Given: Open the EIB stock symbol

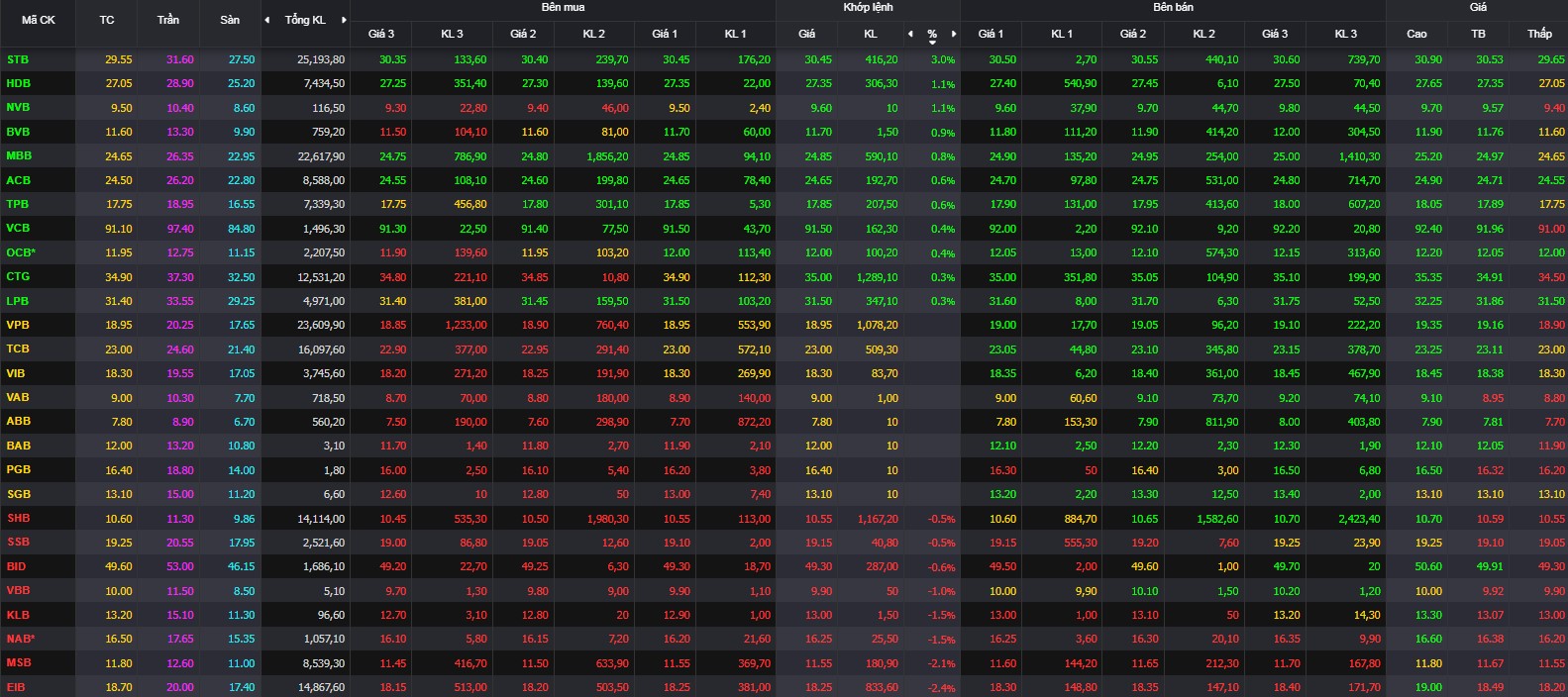Looking at the screenshot, I should 16,686.
